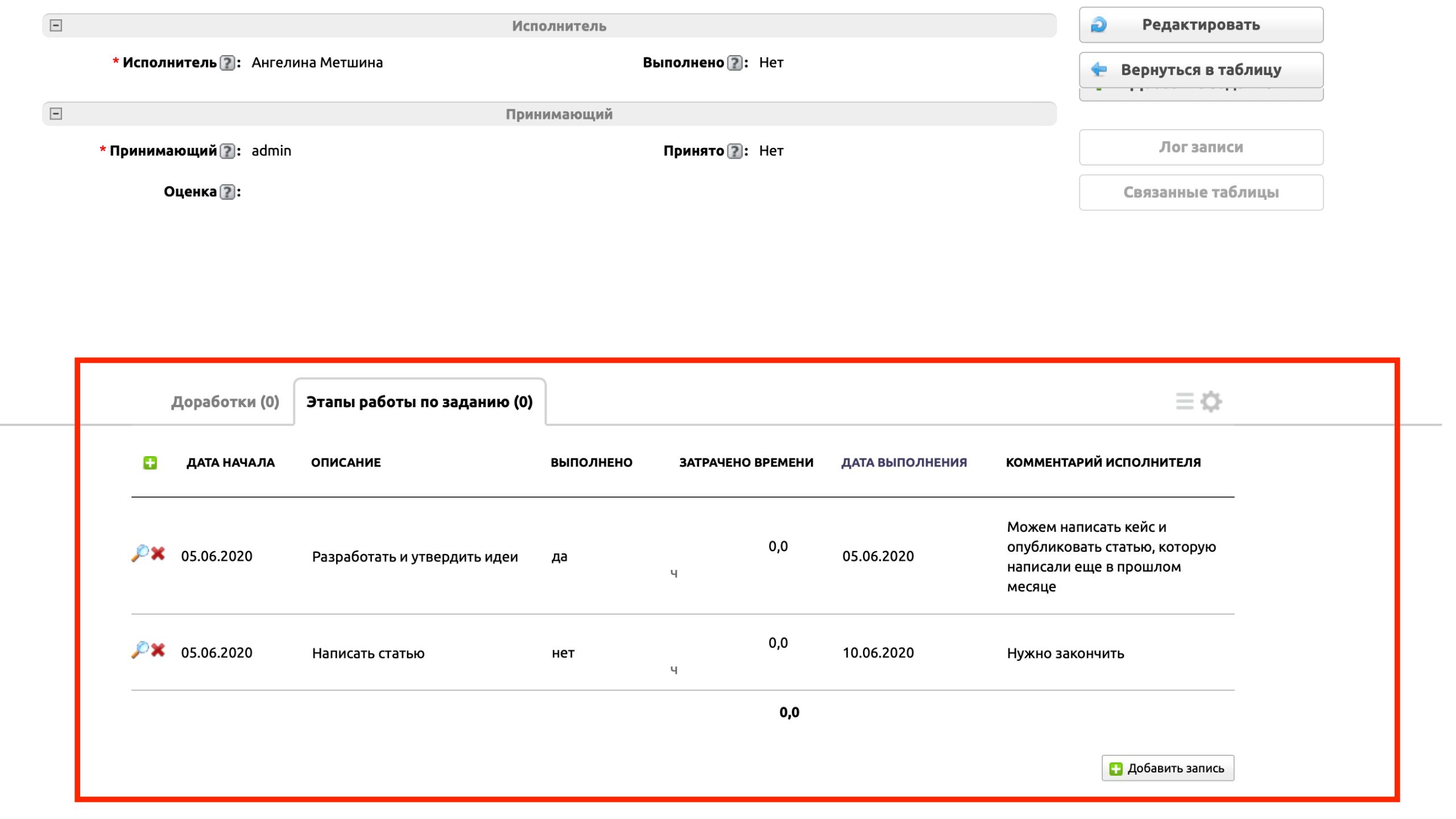Switch to the Доработки (0) tab
Image resolution: width=1456 pixels, height=819 pixels.
pyautogui.click(x=225, y=402)
